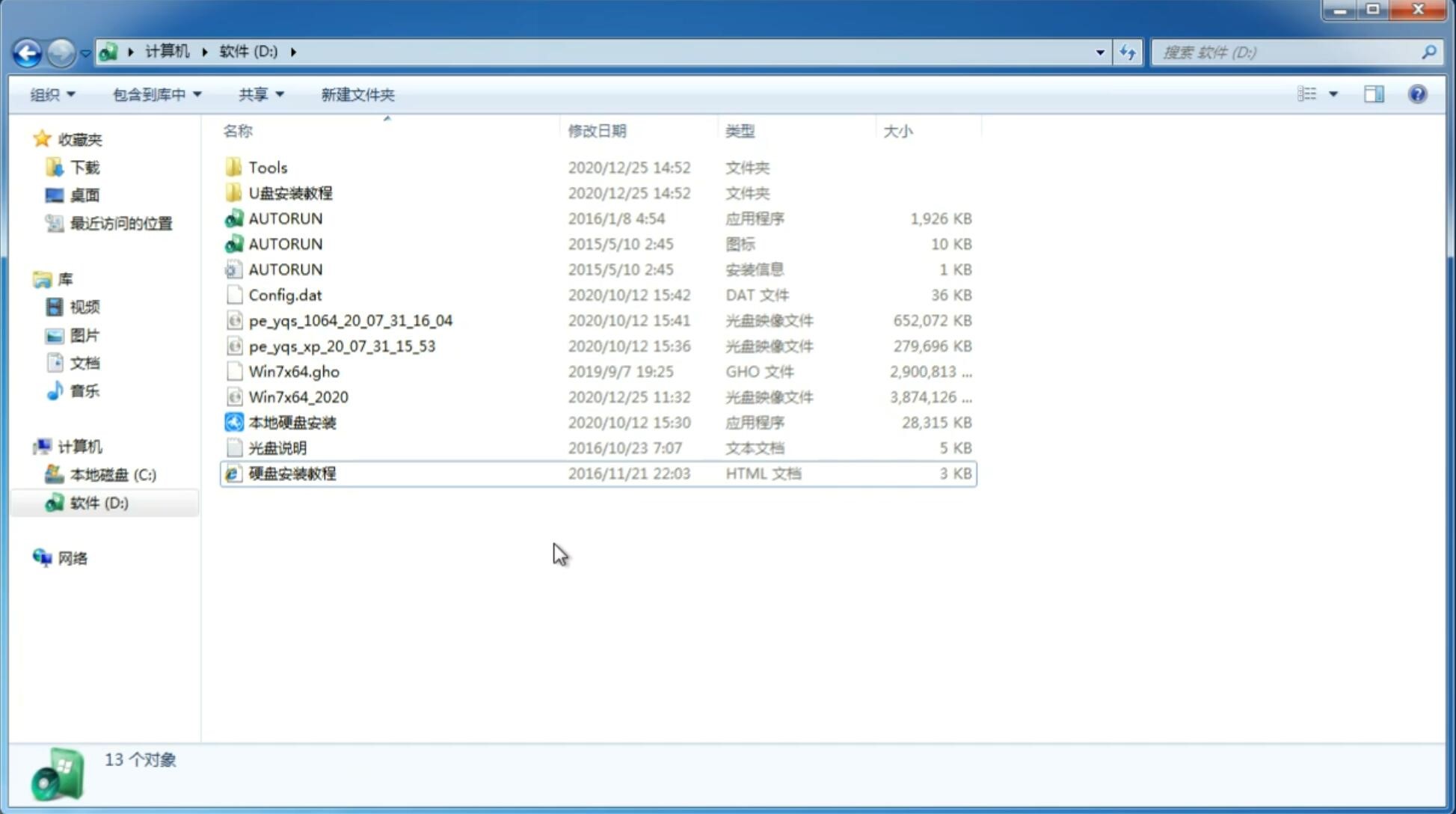
Task: Select change view layout icon
Action: click(1315, 93)
